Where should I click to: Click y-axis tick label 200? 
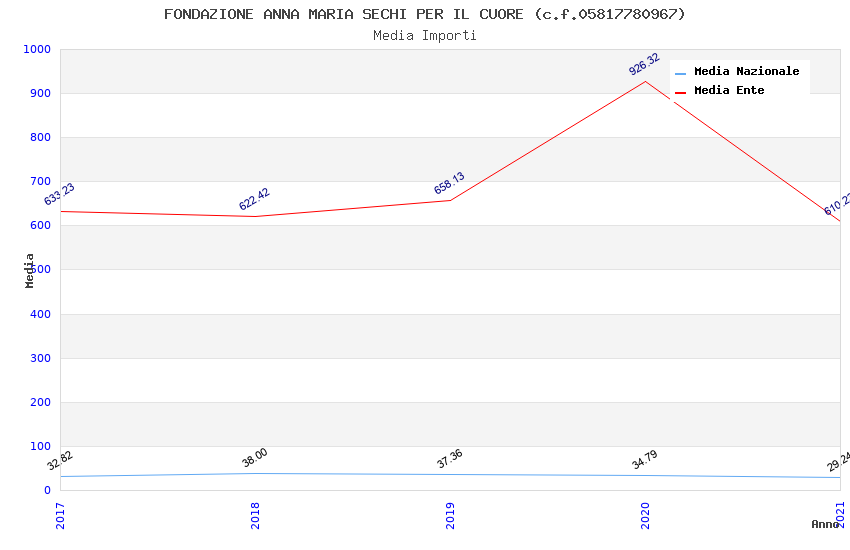pyautogui.click(x=41, y=402)
